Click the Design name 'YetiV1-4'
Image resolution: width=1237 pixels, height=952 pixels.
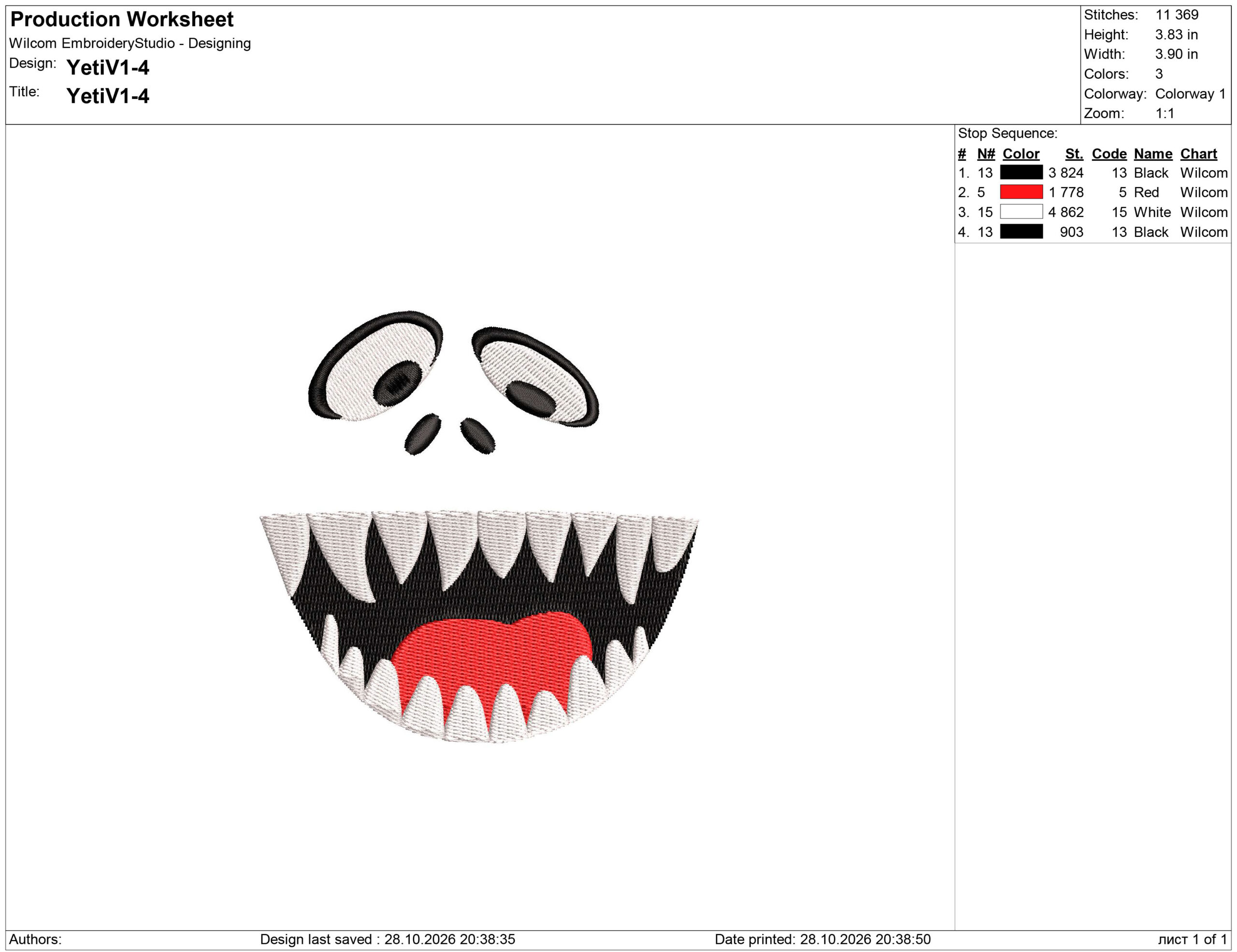pyautogui.click(x=108, y=67)
